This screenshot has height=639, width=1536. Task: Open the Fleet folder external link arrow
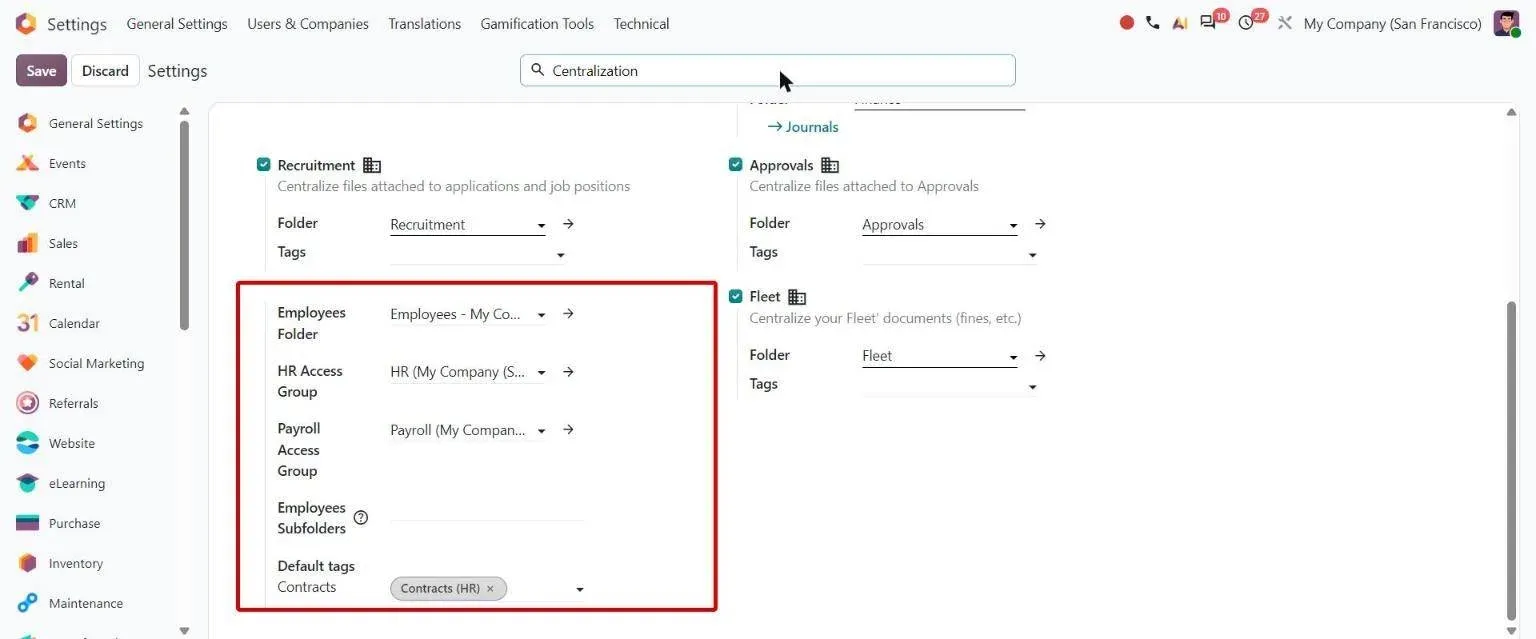1040,356
